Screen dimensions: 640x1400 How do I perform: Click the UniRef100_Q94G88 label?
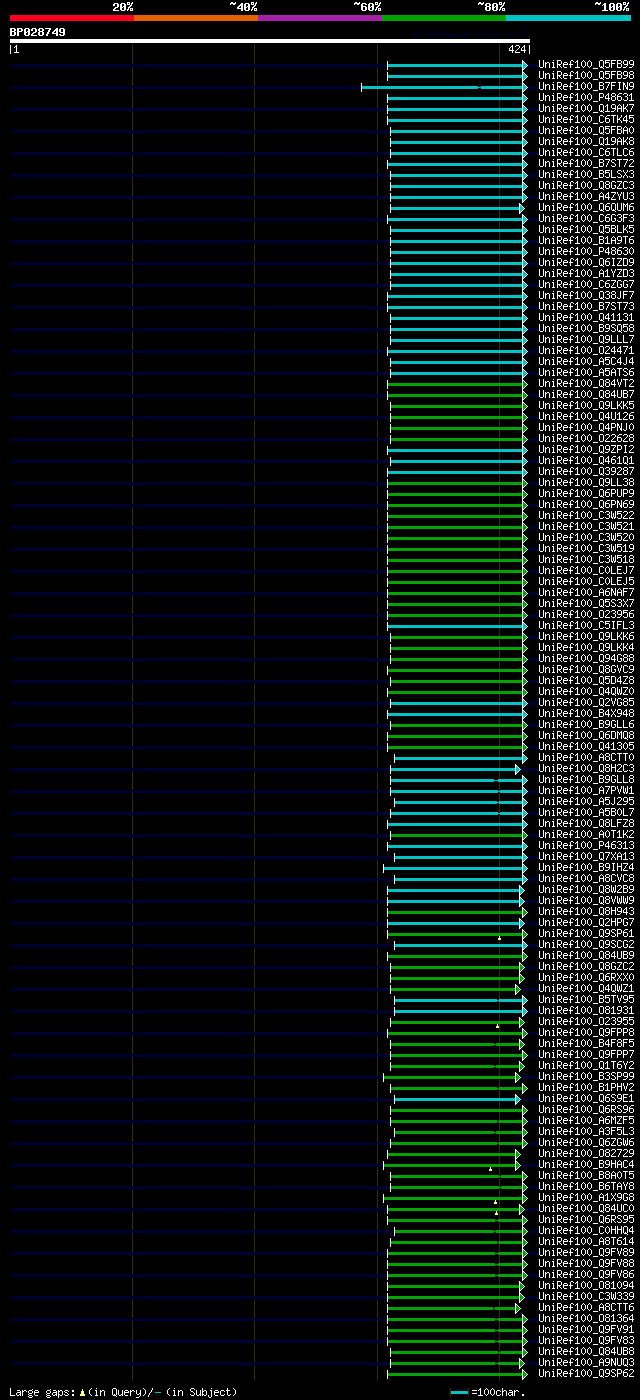(586, 658)
